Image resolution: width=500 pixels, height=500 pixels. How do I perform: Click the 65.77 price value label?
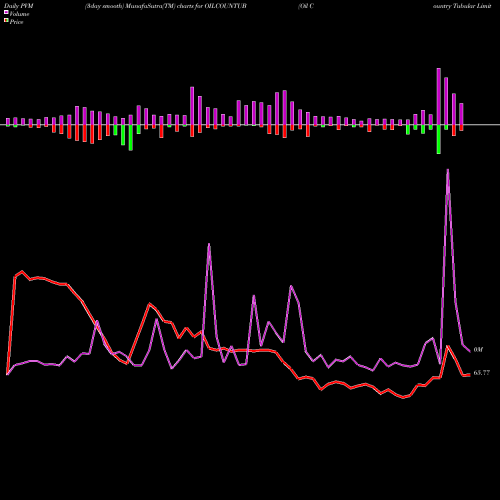click(x=482, y=373)
